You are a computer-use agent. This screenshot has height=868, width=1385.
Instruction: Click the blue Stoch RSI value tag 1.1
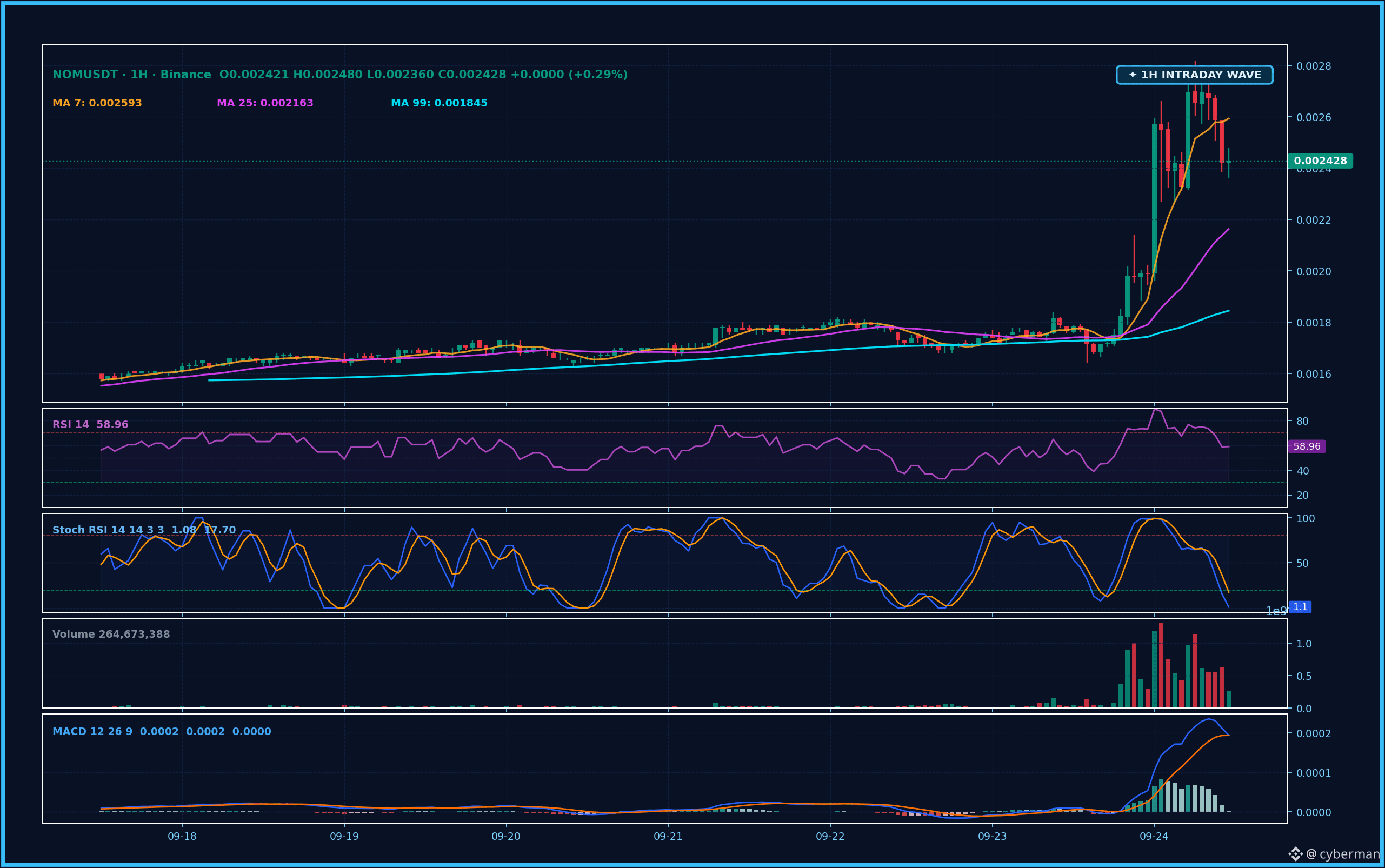[x=1300, y=607]
